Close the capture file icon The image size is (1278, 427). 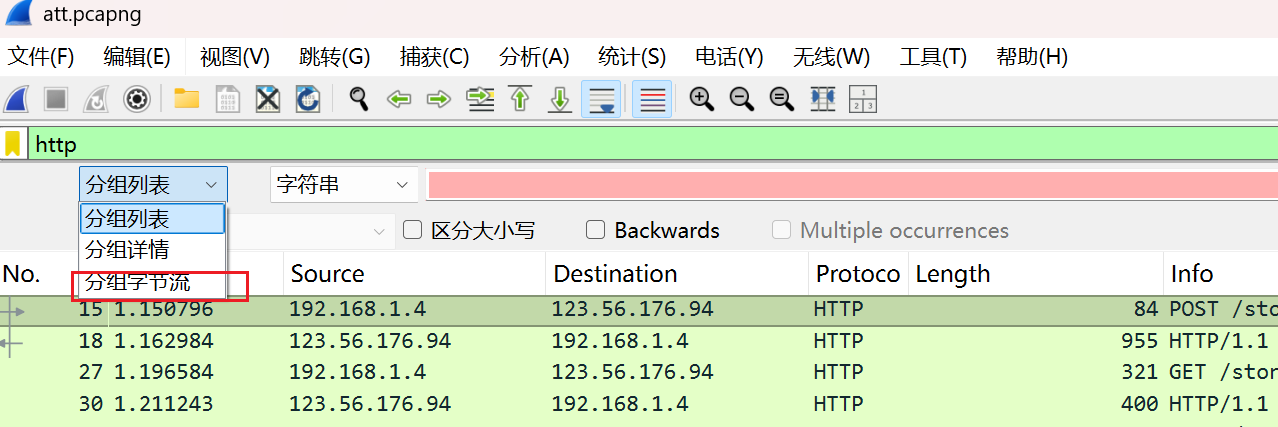[267, 99]
